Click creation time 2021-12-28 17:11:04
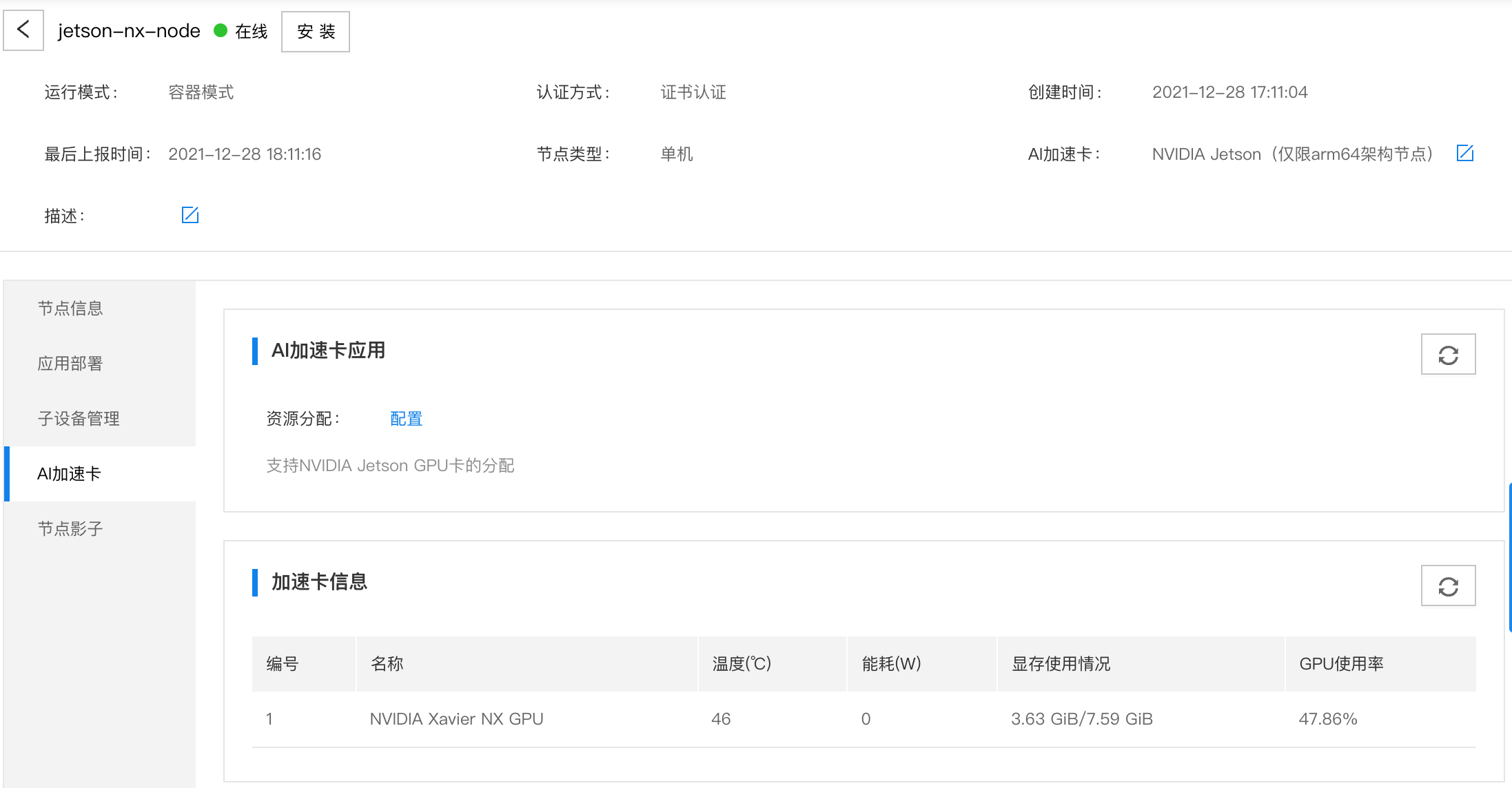 point(1229,92)
